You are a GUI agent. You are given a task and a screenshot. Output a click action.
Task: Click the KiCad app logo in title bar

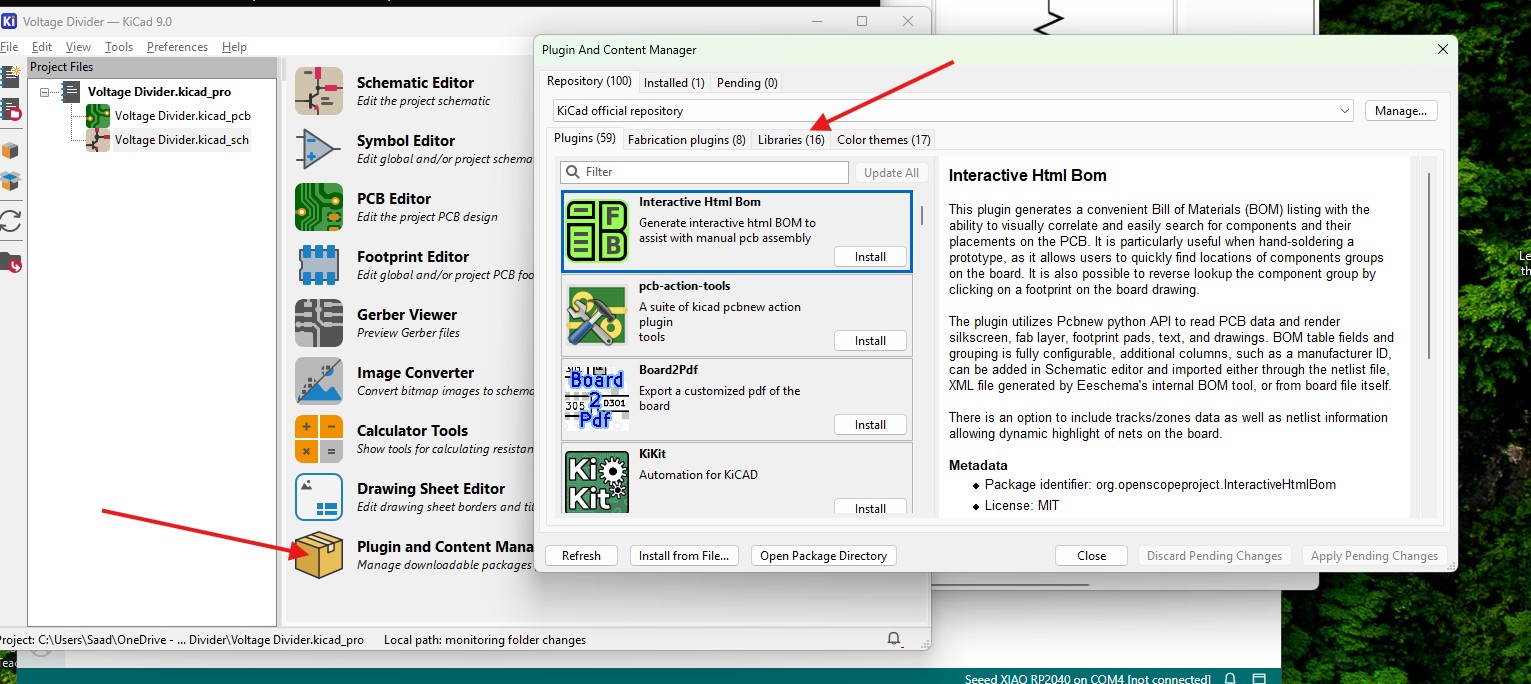[9, 21]
